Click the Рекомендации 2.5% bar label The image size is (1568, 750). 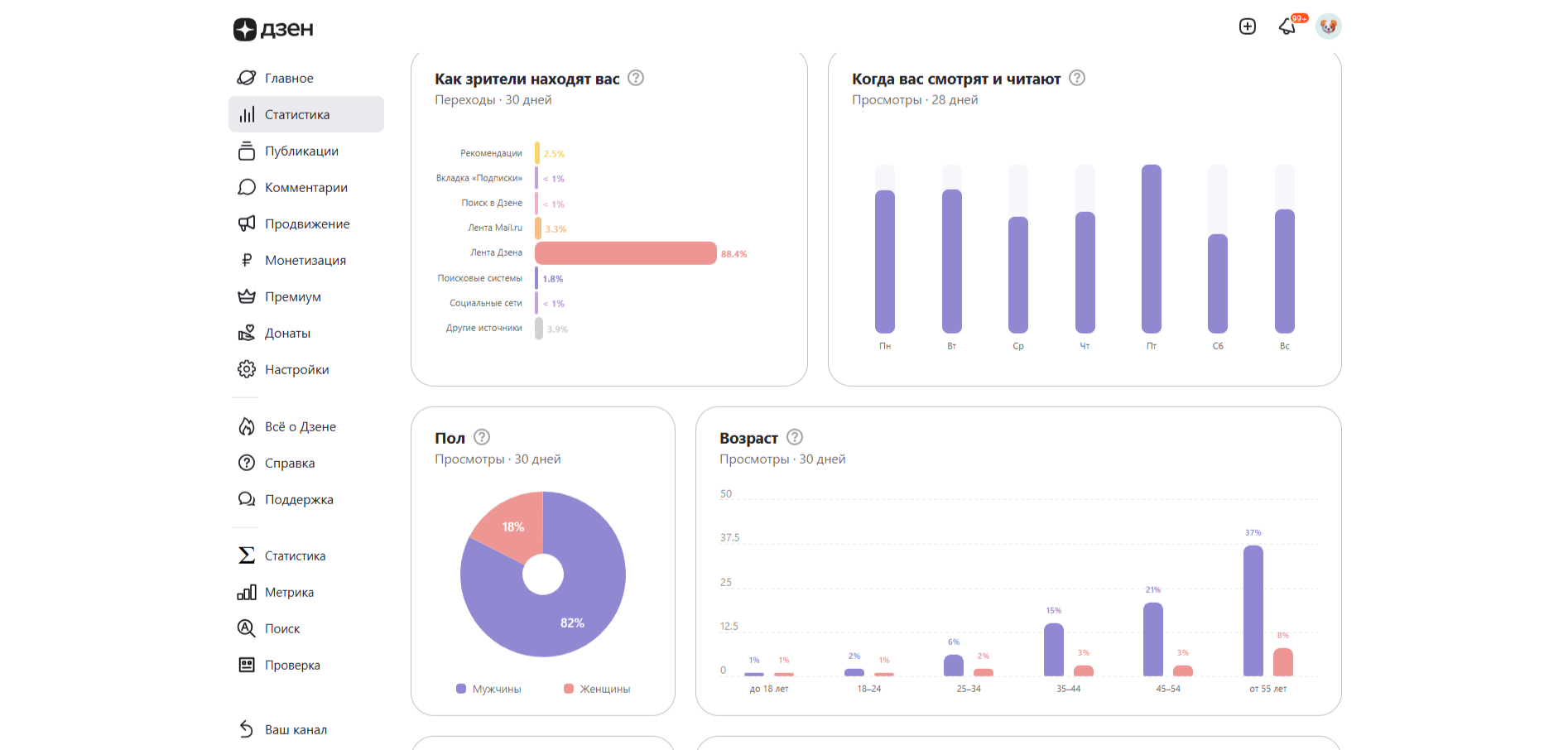554,154
